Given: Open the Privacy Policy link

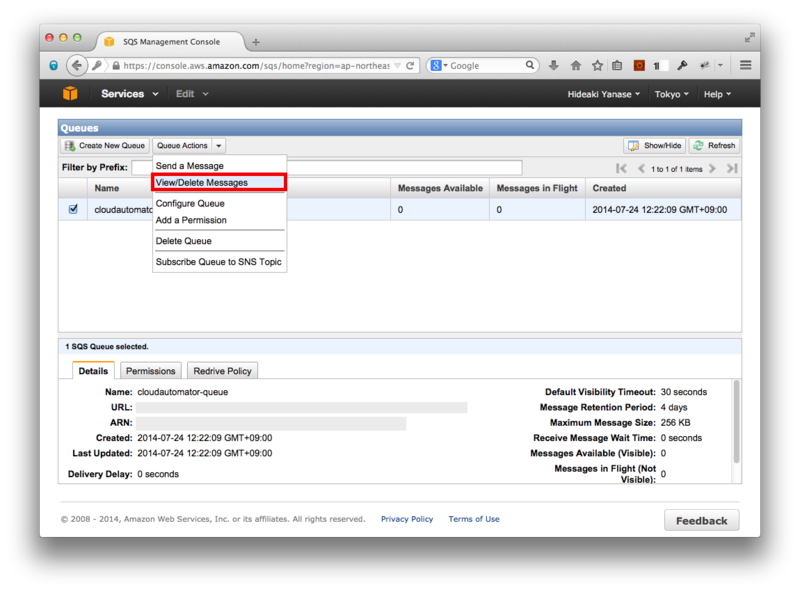Looking at the screenshot, I should (x=407, y=519).
